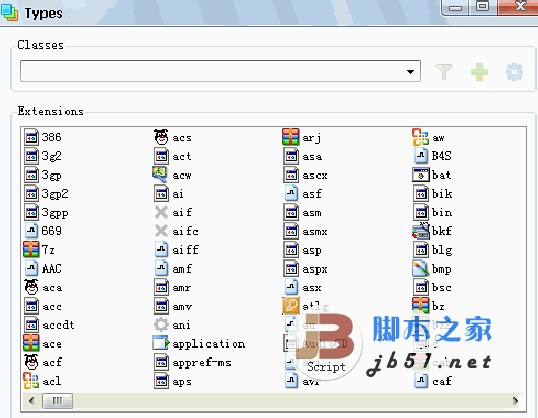The image size is (538, 418).
Task: Select the acw accessibility wizard icon
Action: 160,174
